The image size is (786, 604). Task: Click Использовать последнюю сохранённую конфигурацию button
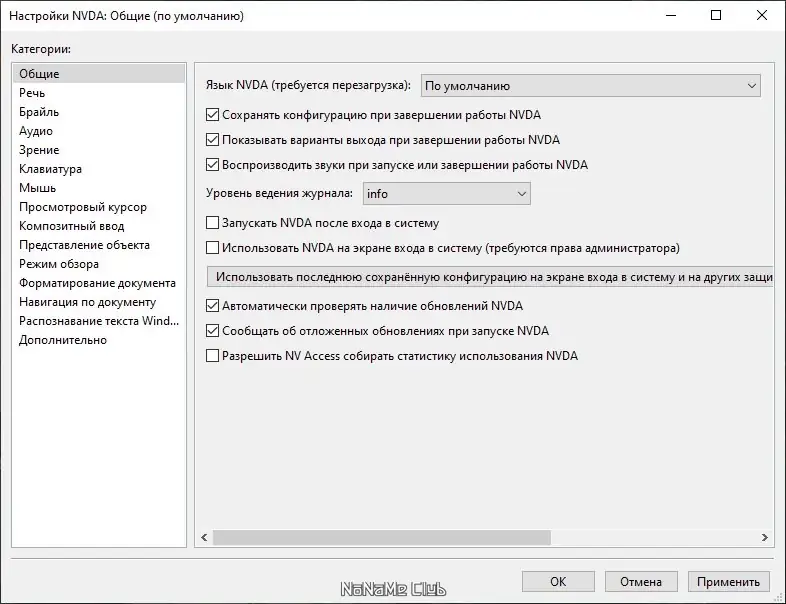(x=490, y=277)
